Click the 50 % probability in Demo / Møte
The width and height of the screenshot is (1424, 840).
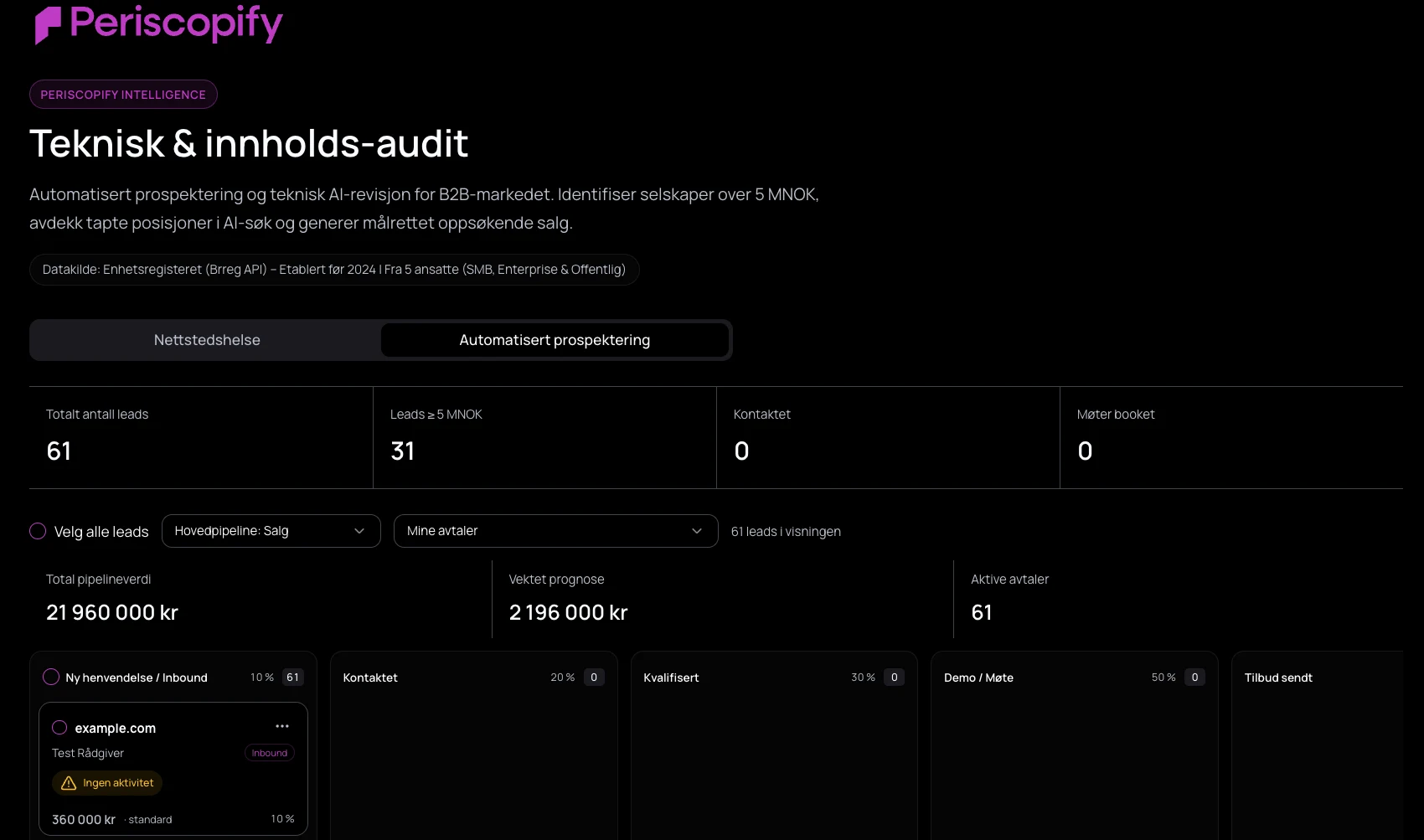[1163, 678]
